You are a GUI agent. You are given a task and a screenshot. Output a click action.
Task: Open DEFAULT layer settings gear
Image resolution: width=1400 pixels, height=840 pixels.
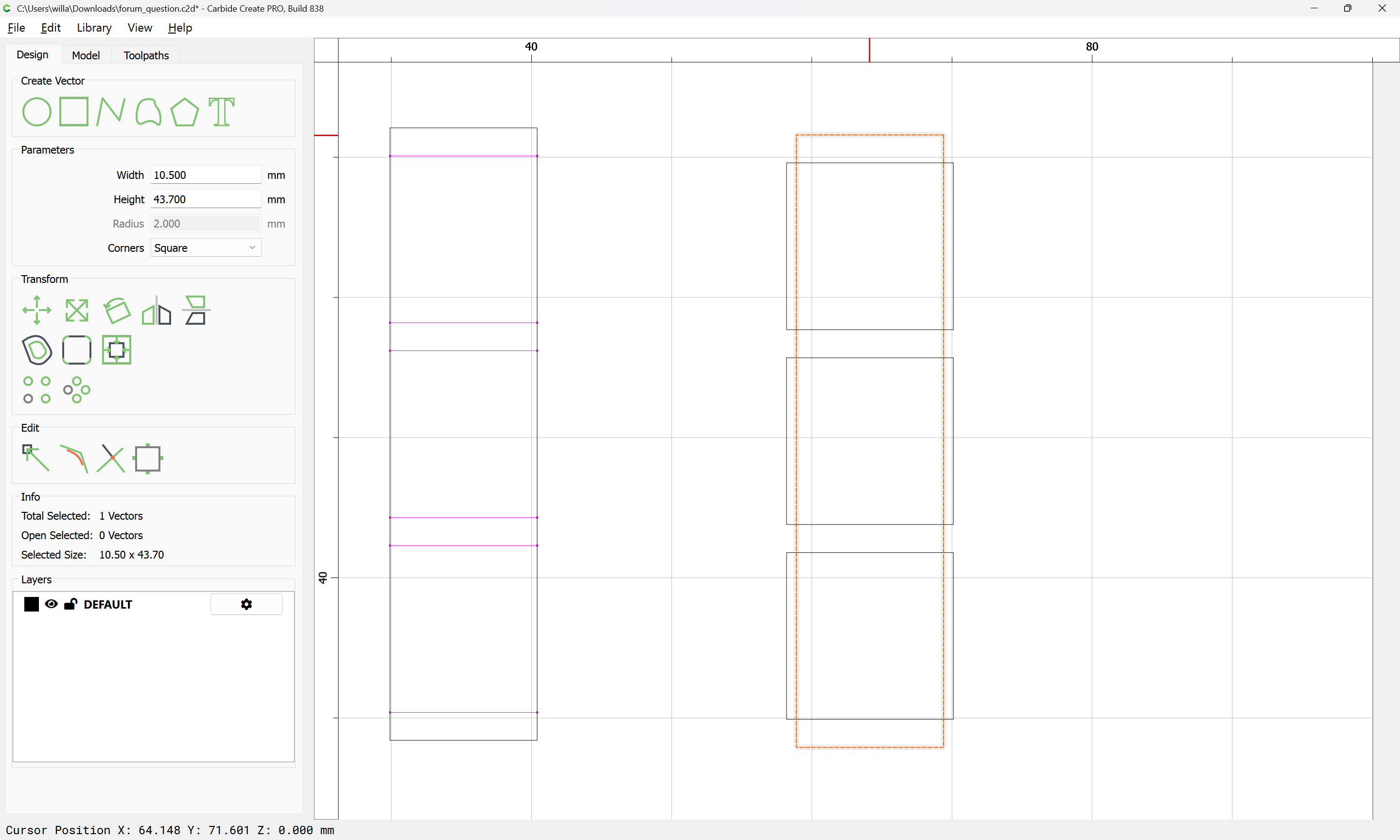246,604
